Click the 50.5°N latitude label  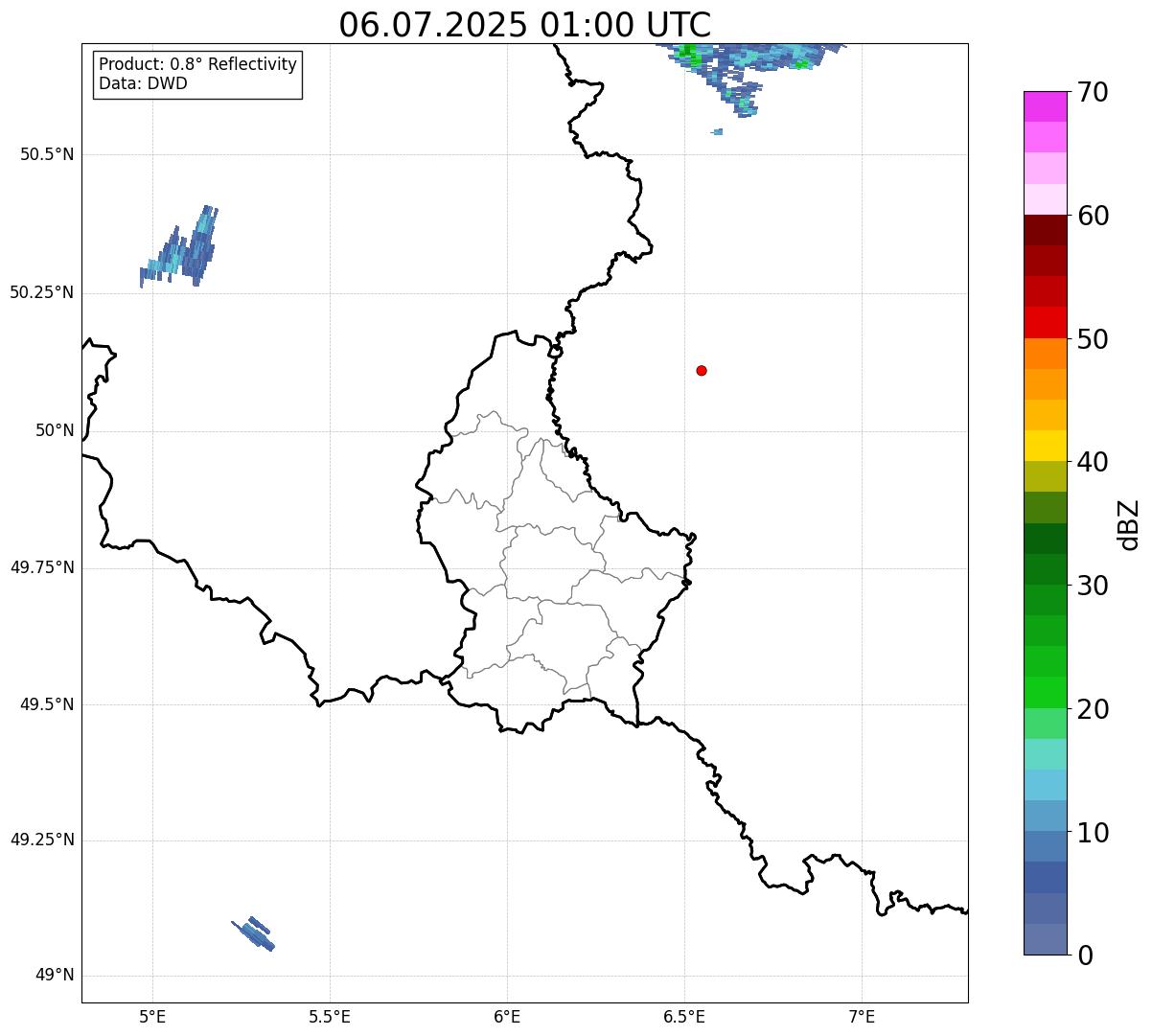click(47, 154)
